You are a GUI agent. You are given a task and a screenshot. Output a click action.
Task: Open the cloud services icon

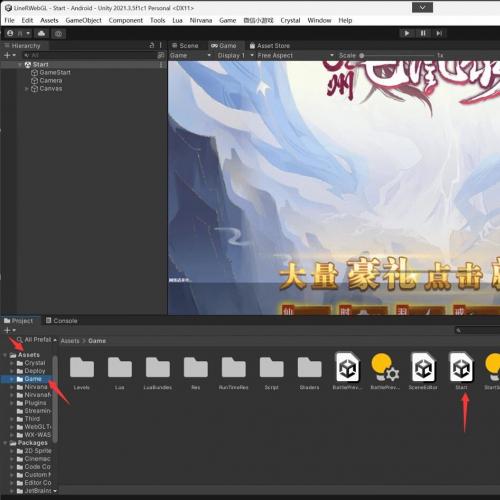[42, 33]
